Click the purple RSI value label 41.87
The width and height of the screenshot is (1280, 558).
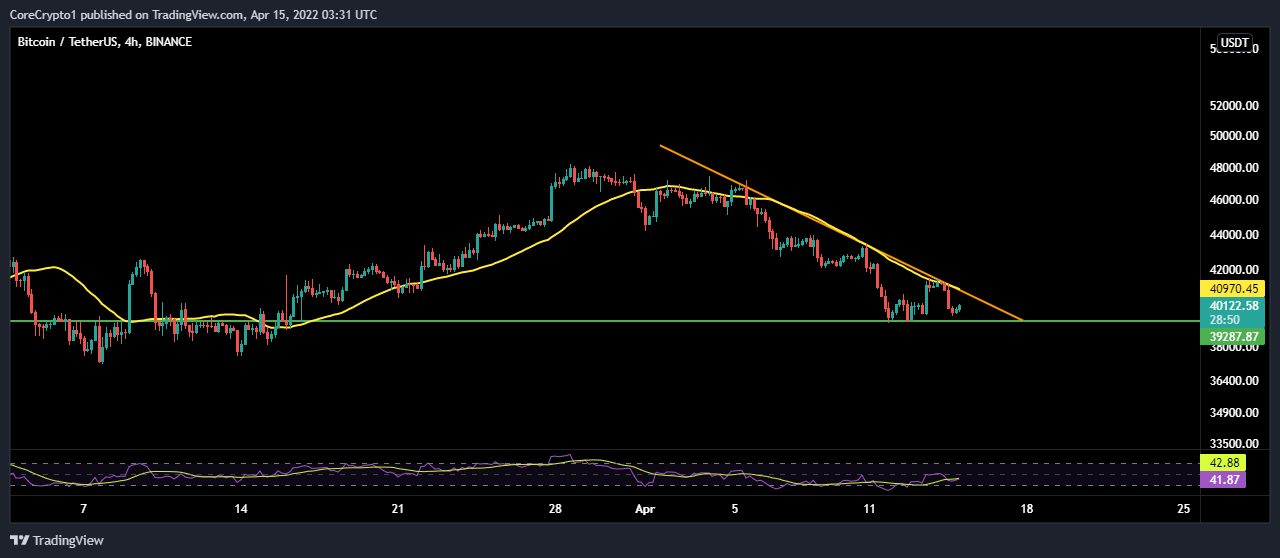click(x=1225, y=480)
